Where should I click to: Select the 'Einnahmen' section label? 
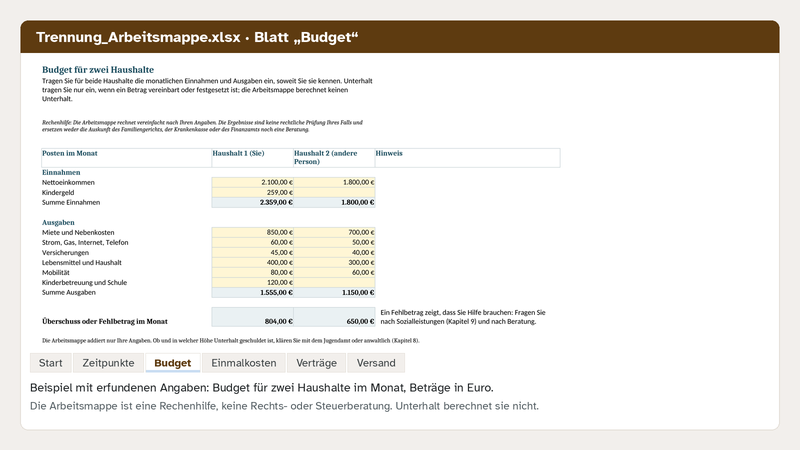[x=61, y=172]
